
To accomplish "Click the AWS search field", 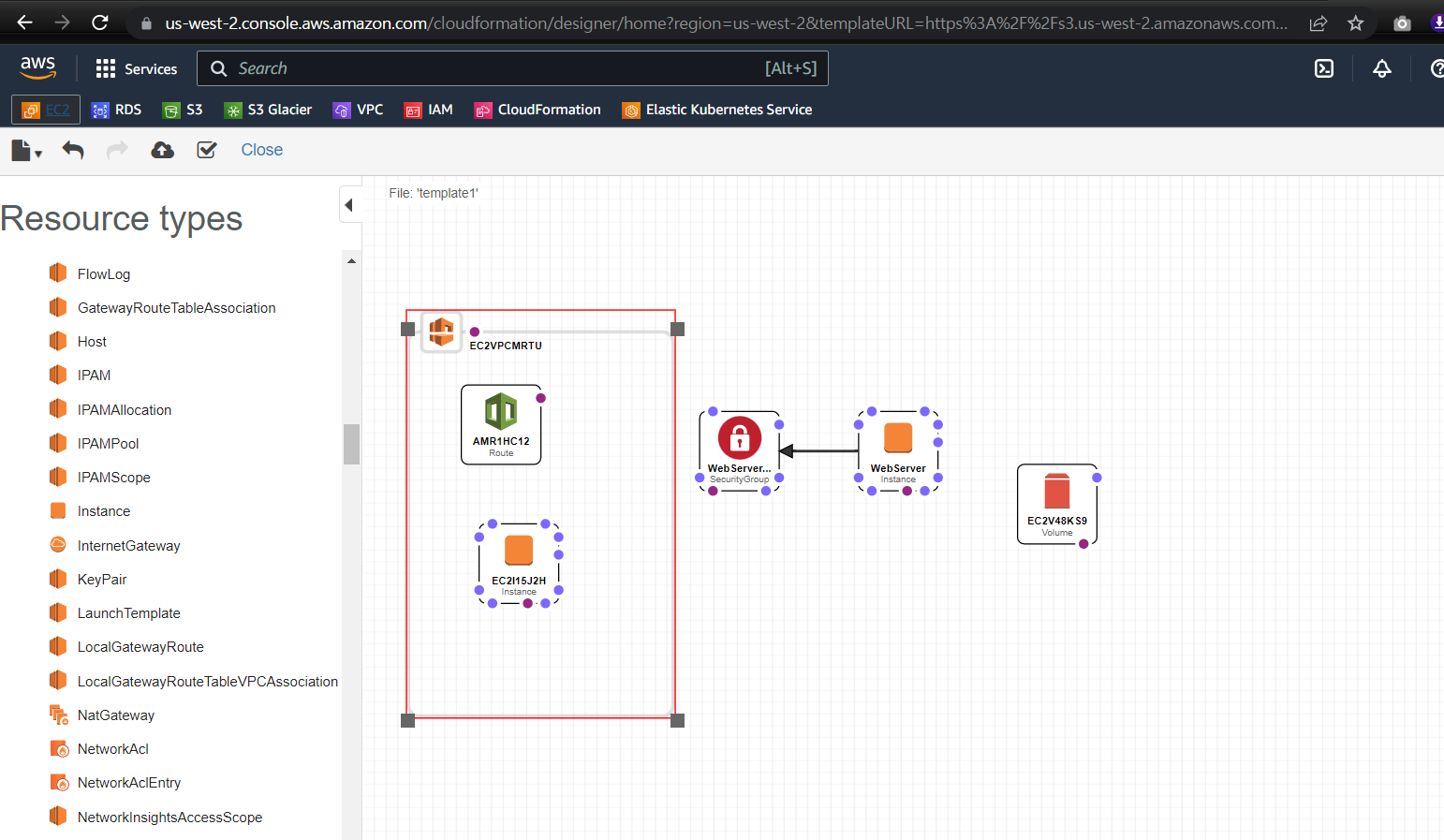I will click(512, 68).
